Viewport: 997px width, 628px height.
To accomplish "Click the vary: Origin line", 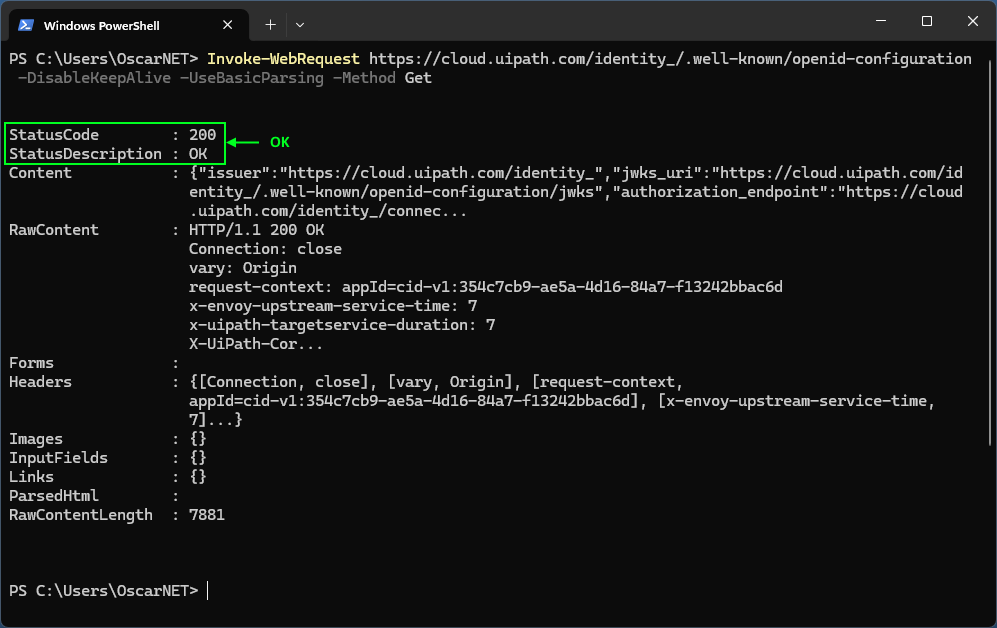I will [243, 268].
